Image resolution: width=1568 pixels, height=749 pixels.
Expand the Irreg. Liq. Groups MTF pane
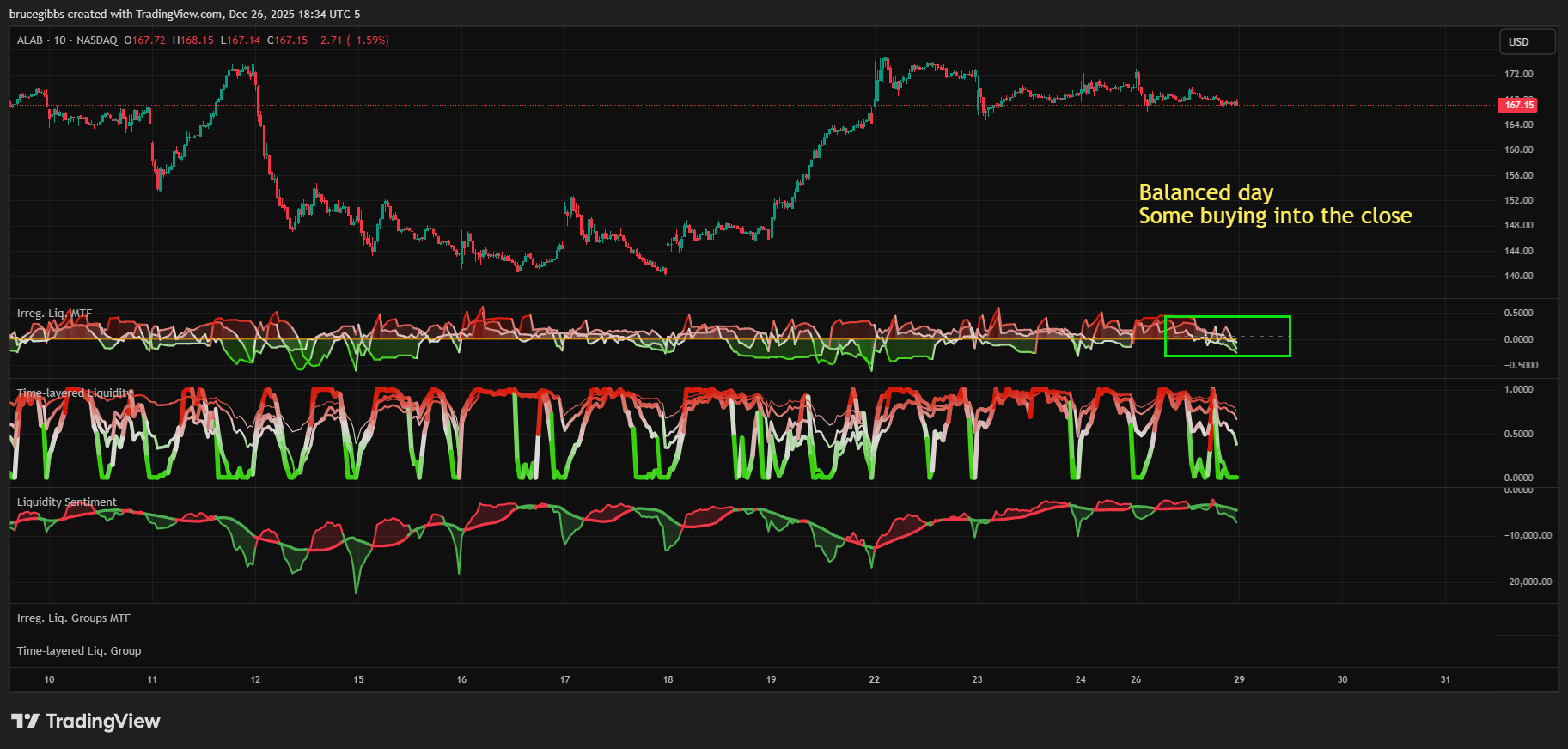(x=74, y=618)
